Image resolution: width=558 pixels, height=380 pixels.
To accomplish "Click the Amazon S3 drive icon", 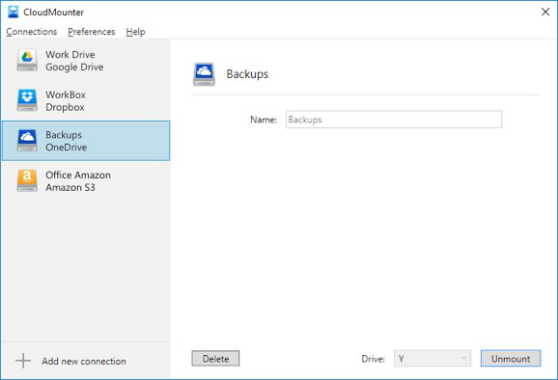I will [27, 181].
